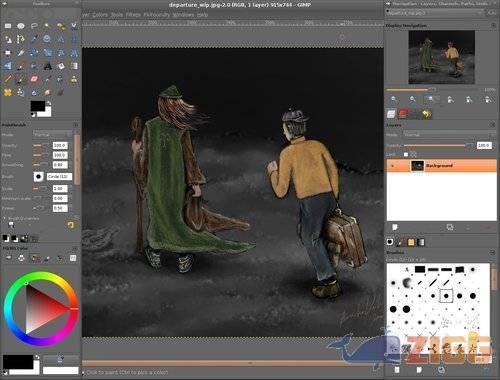The width and height of the screenshot is (500, 380).
Task: Select the Crop knife tool
Action: click(21, 53)
